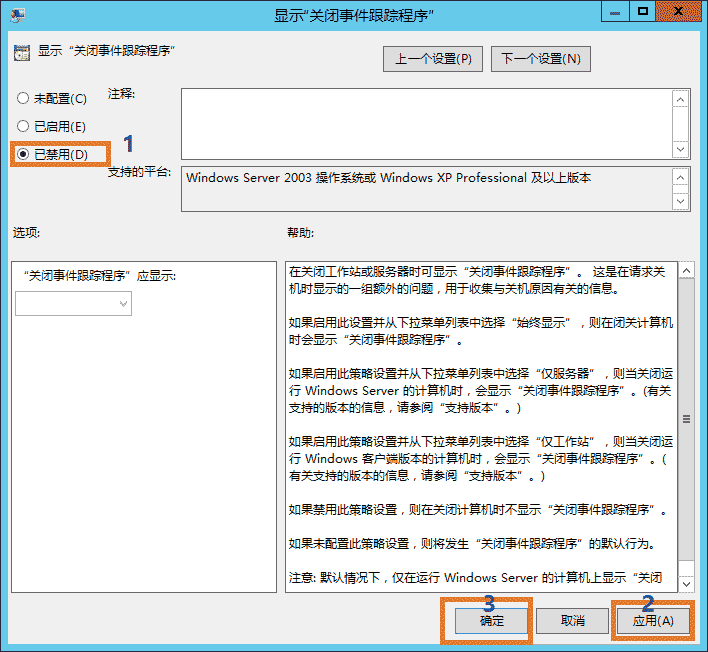Click supported platform box scroll up arrow
The image size is (708, 652).
(x=680, y=177)
